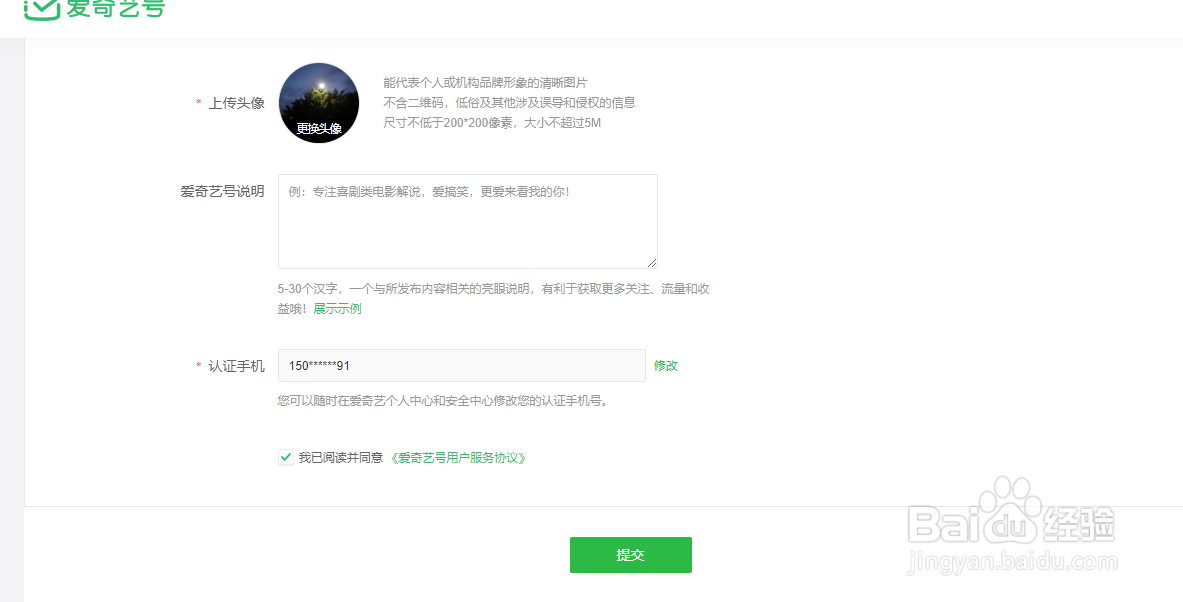This screenshot has height=602, width=1183.
Task: Click the 认证手机 label text
Action: coord(237,366)
